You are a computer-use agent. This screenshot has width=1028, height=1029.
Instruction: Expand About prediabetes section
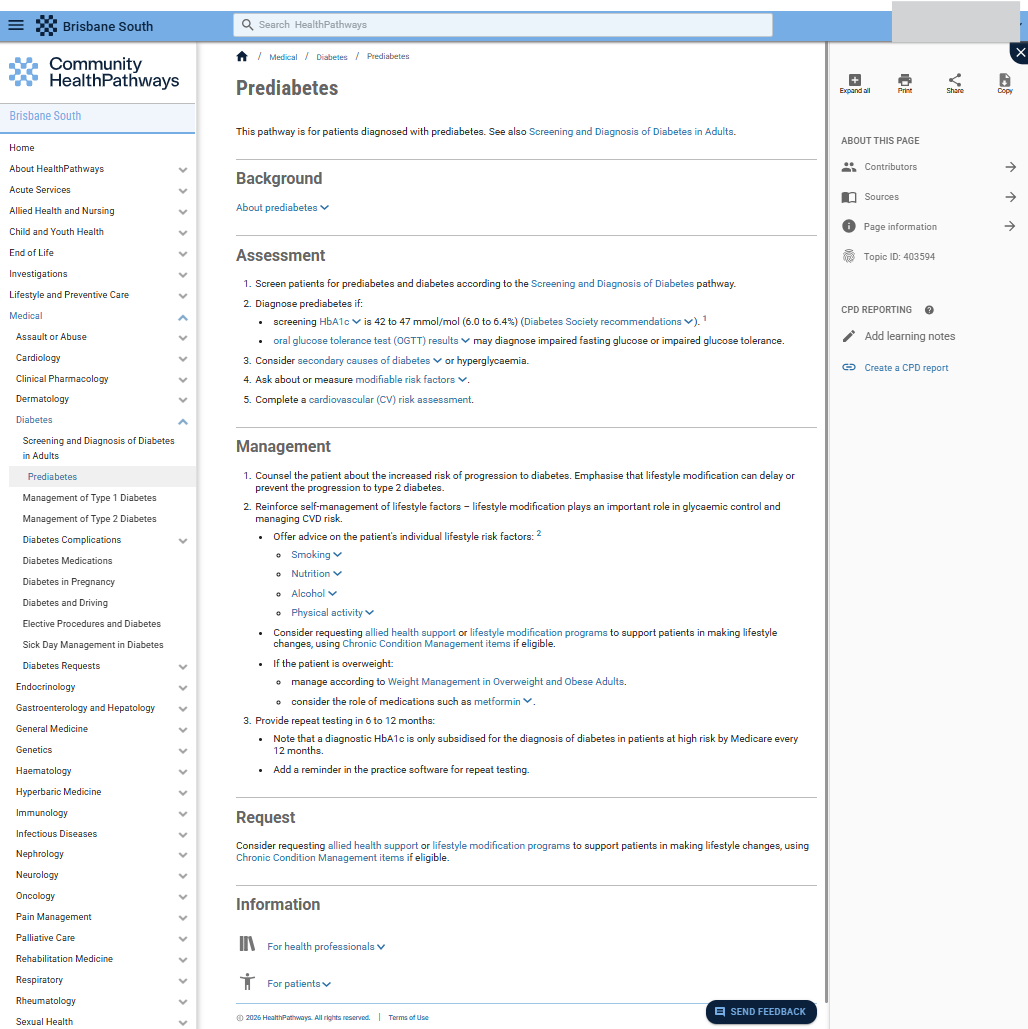click(282, 208)
